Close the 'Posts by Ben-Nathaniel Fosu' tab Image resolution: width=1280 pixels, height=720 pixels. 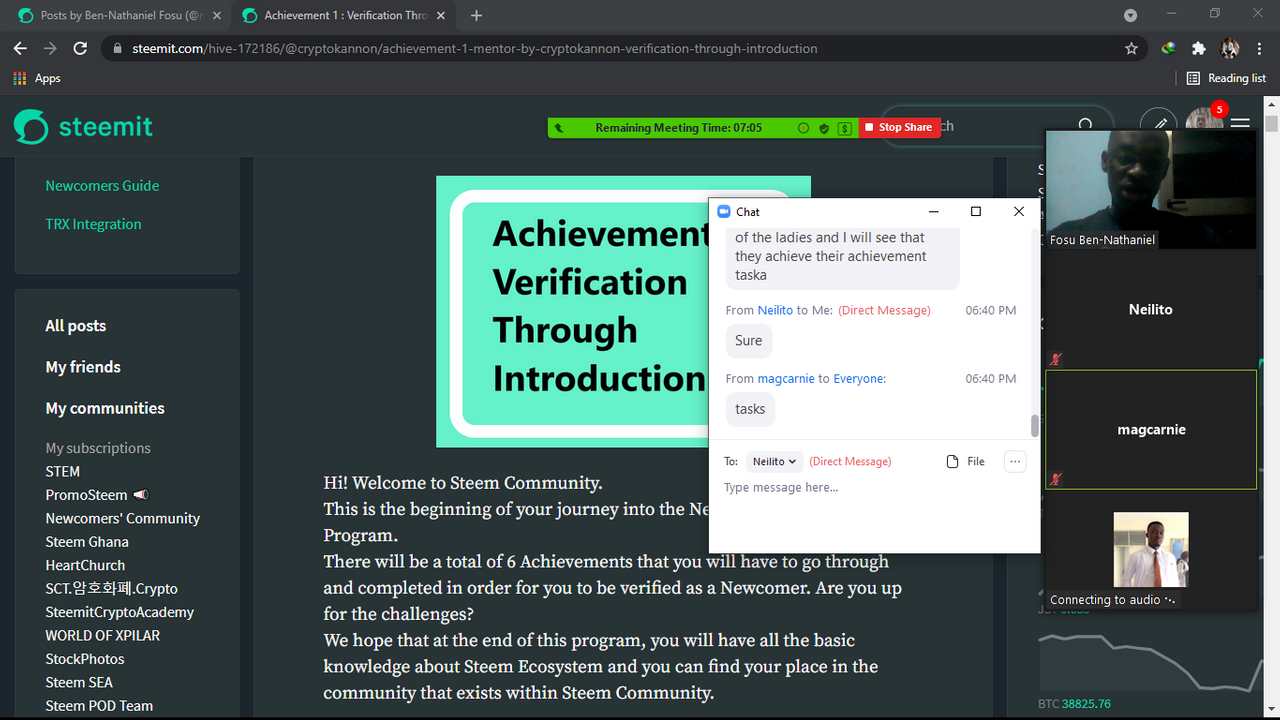click(x=215, y=16)
